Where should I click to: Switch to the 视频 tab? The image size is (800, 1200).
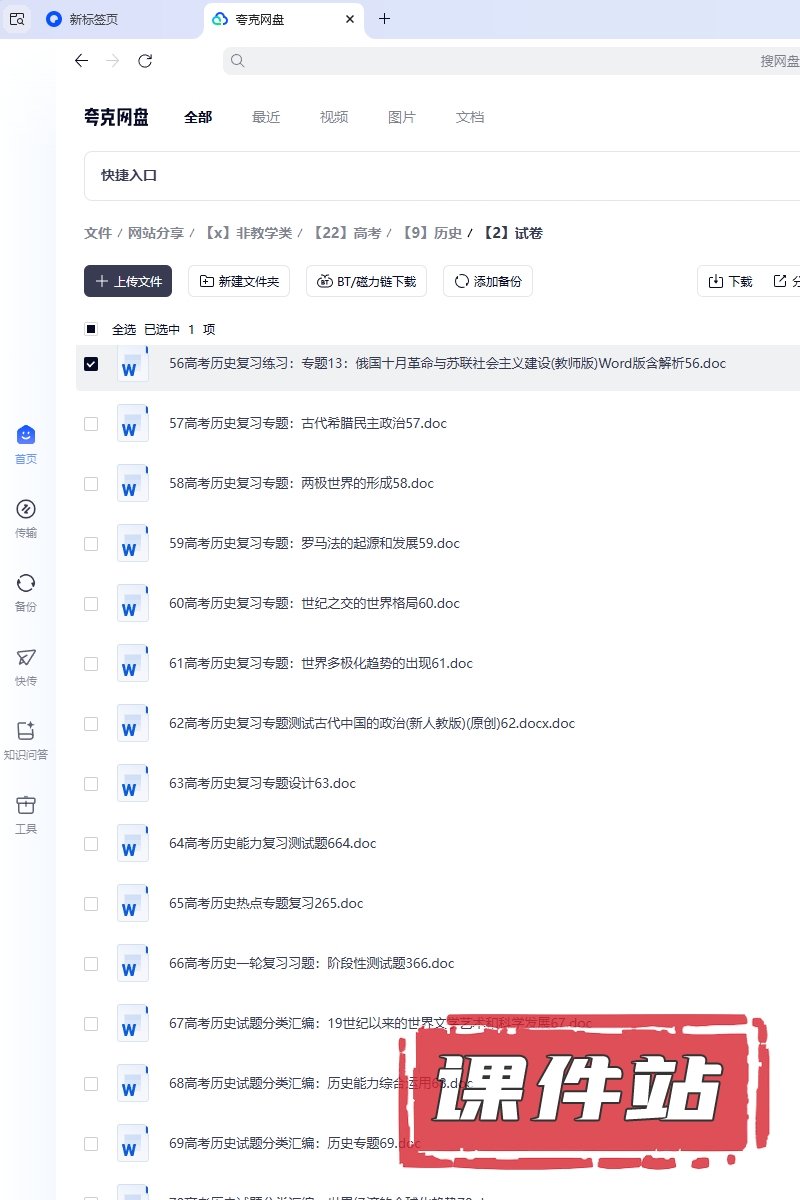(334, 117)
